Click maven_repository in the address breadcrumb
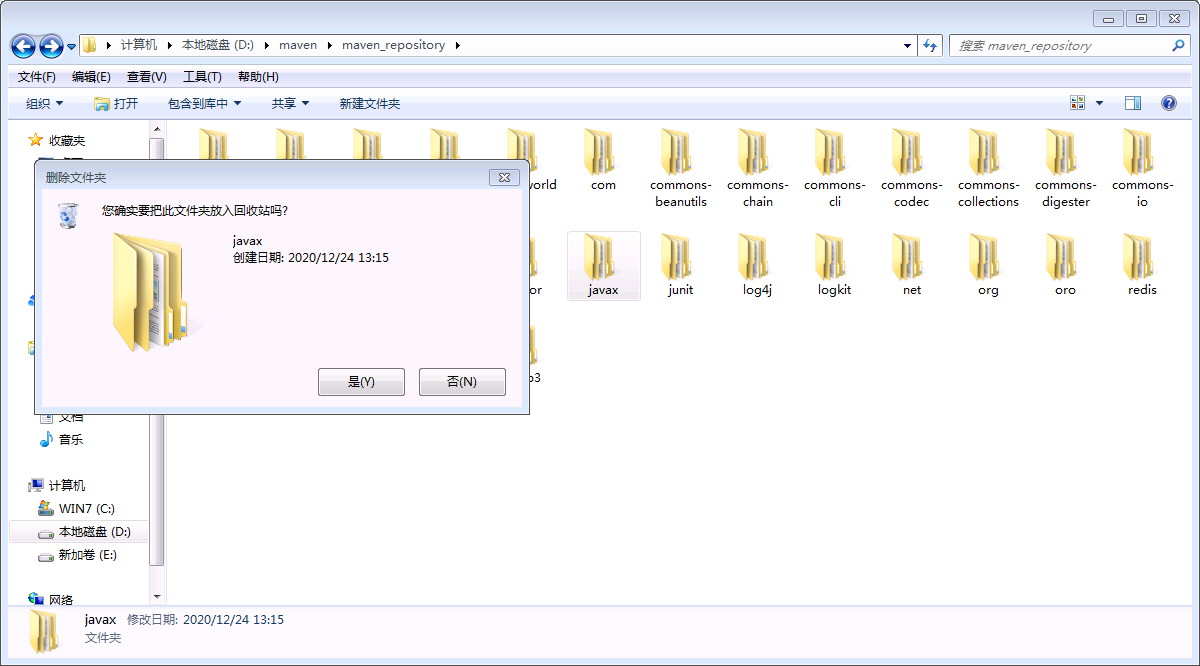 point(393,45)
